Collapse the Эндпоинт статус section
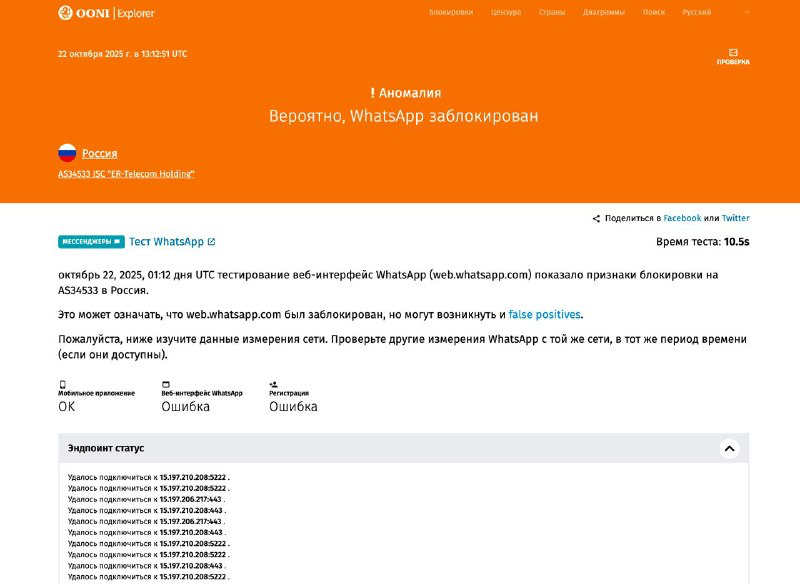This screenshot has width=800, height=584. click(x=730, y=448)
